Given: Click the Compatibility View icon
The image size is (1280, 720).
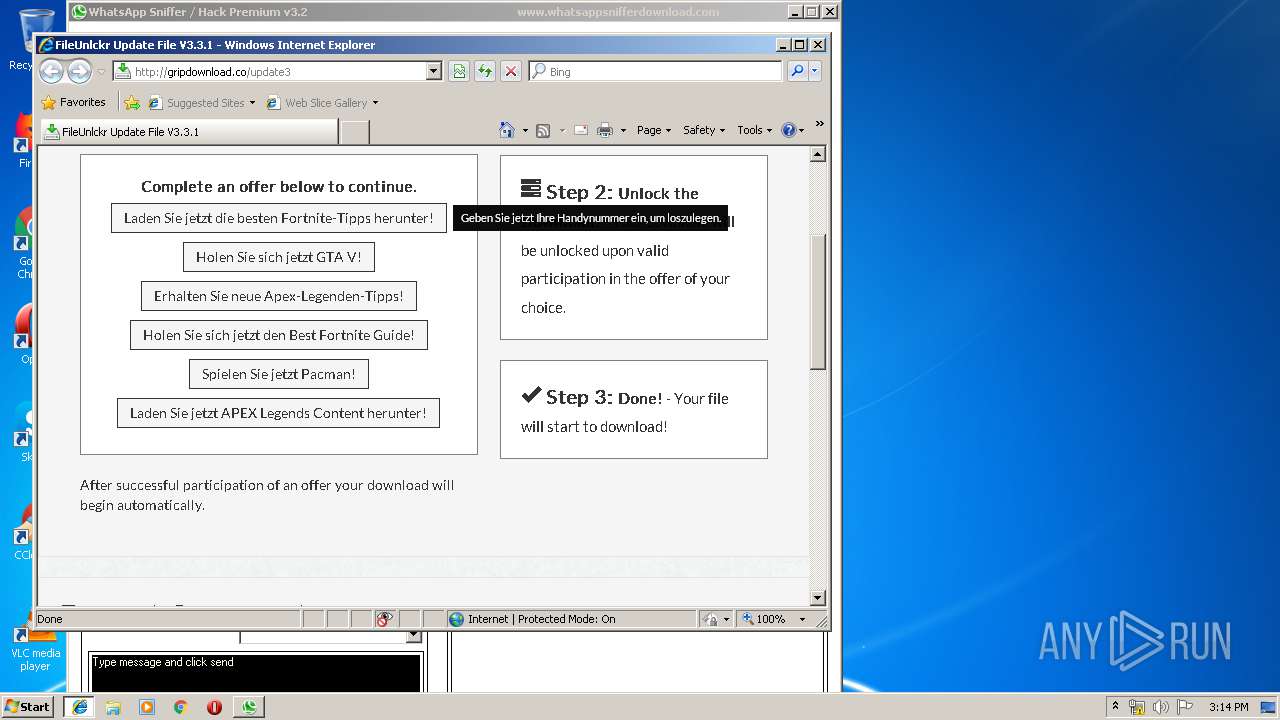Looking at the screenshot, I should click(x=459, y=71).
